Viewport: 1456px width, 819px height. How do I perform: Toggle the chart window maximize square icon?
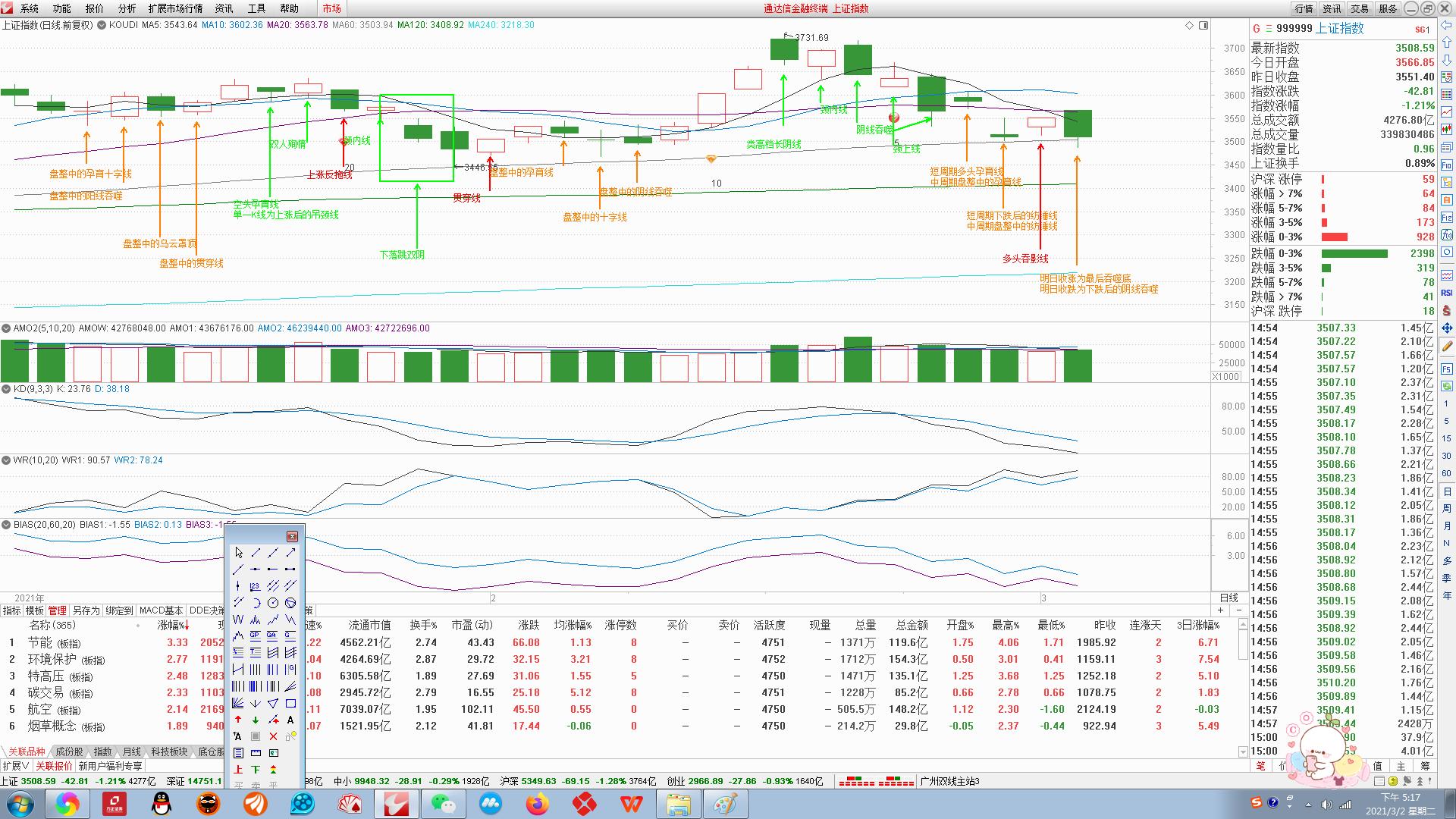[1203, 26]
